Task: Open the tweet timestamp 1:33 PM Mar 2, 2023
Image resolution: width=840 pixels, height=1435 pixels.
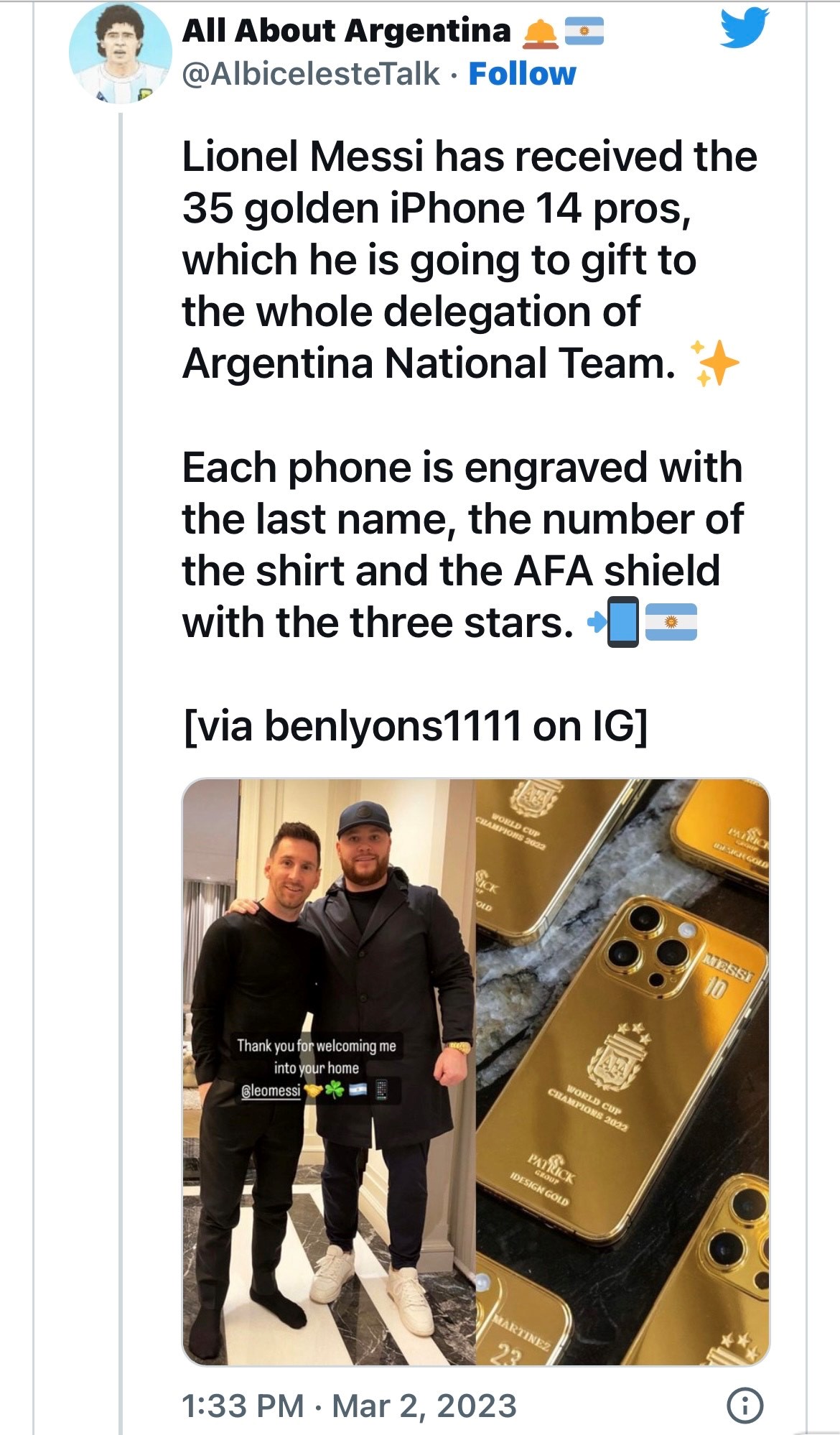Action: click(x=349, y=1406)
